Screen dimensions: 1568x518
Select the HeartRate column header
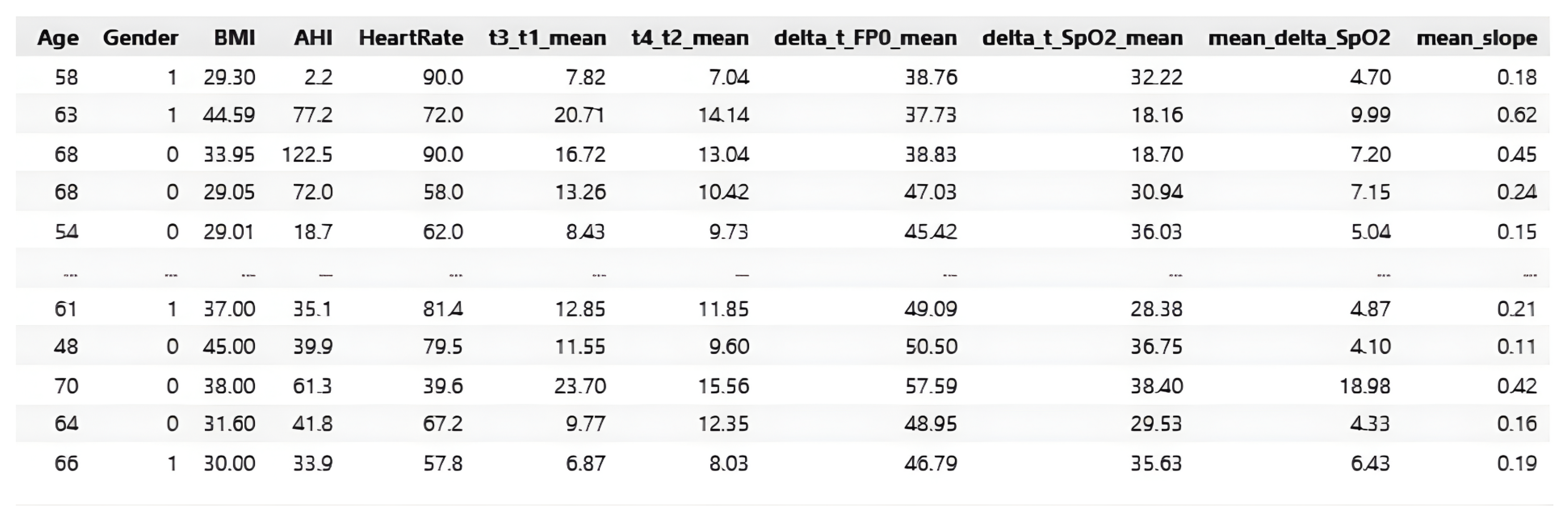pos(411,38)
